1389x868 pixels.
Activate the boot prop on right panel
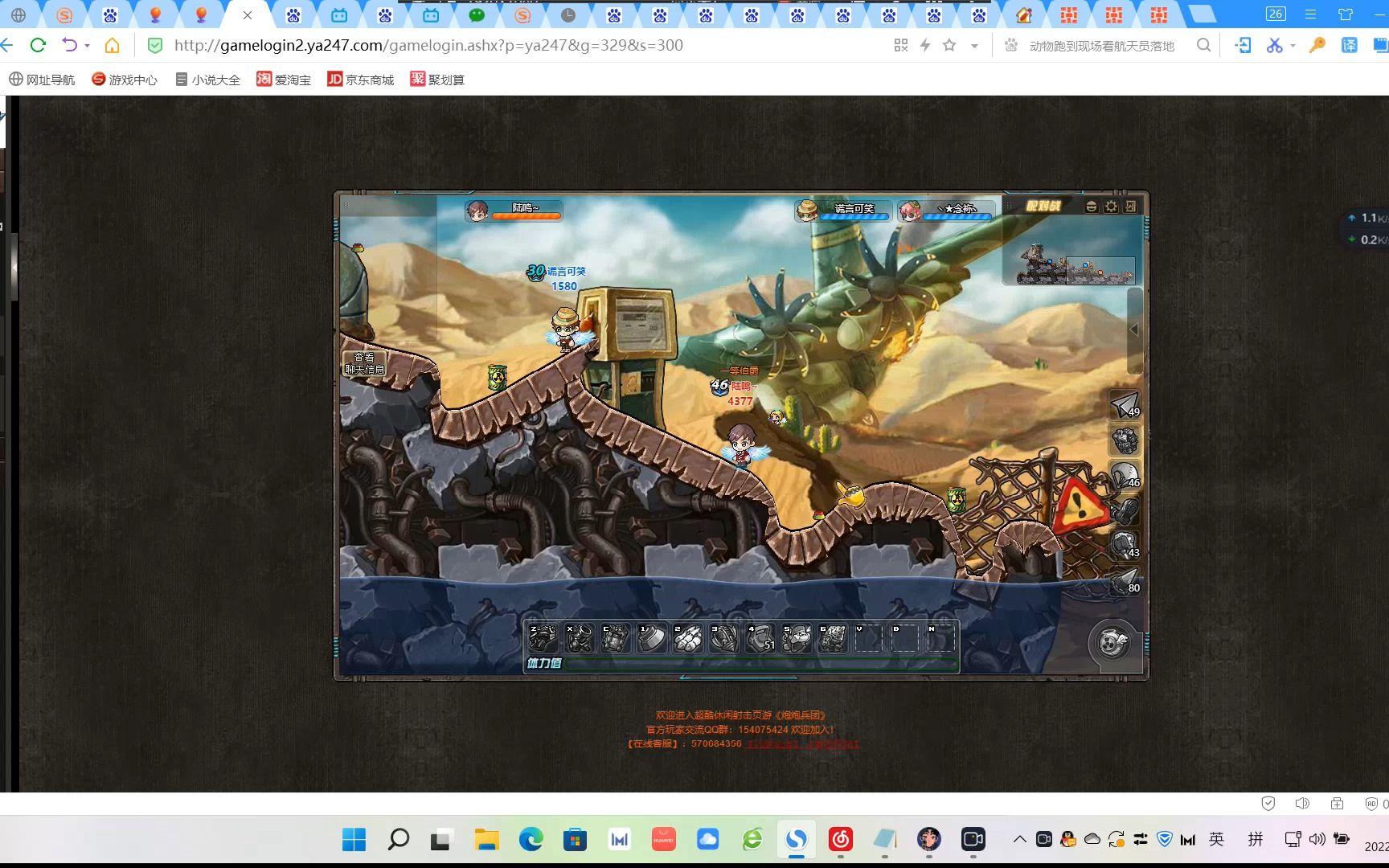pyautogui.click(x=1125, y=511)
